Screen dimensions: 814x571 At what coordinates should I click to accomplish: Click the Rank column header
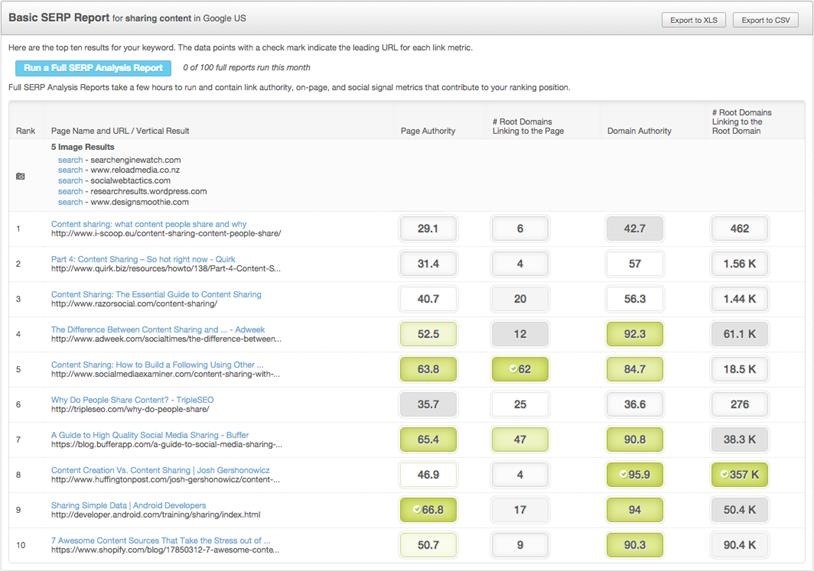[x=25, y=131]
